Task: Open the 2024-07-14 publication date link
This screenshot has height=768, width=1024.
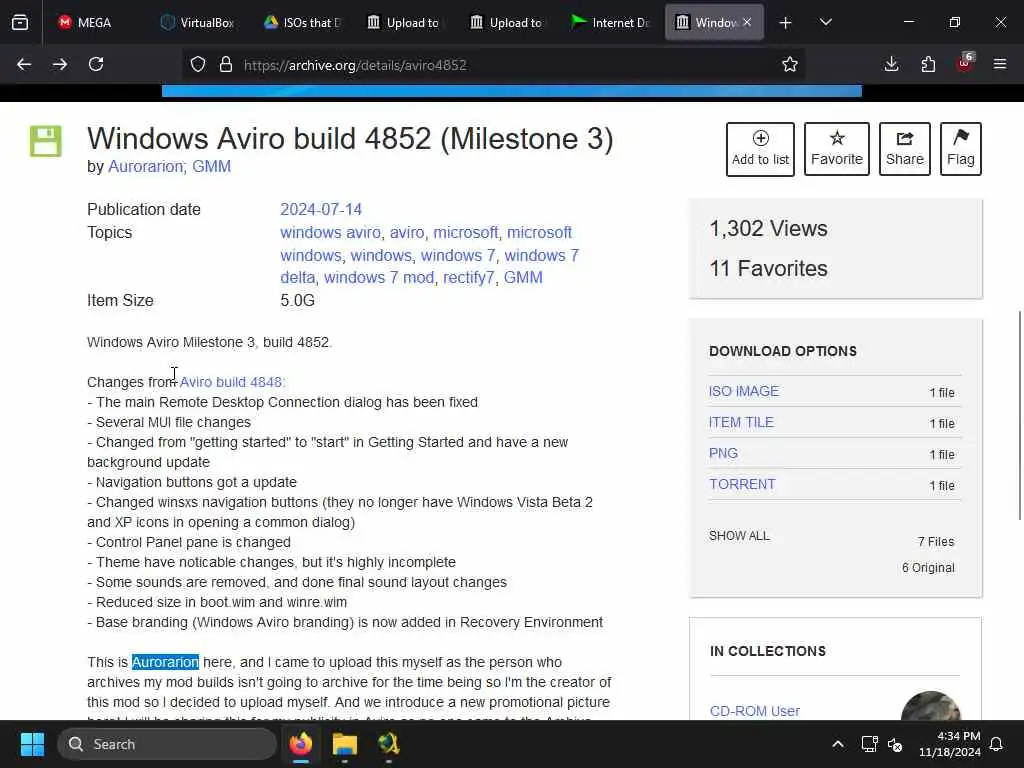Action: pyautogui.click(x=321, y=210)
